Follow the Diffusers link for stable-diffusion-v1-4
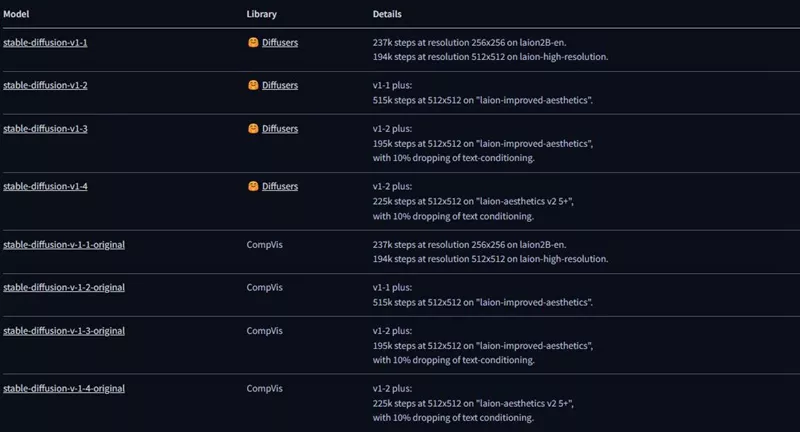 (280, 186)
